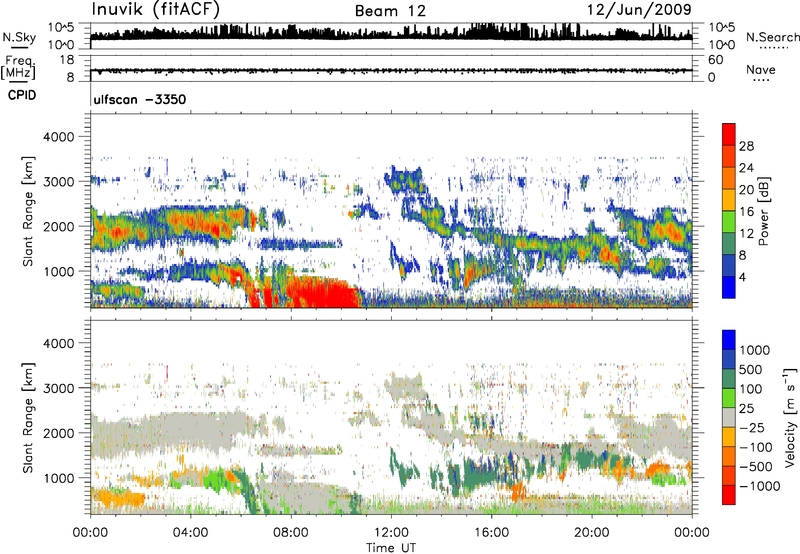The image size is (800, 554).
Task: Click the "2000" tick on the velocity panel
Action: 58,433
